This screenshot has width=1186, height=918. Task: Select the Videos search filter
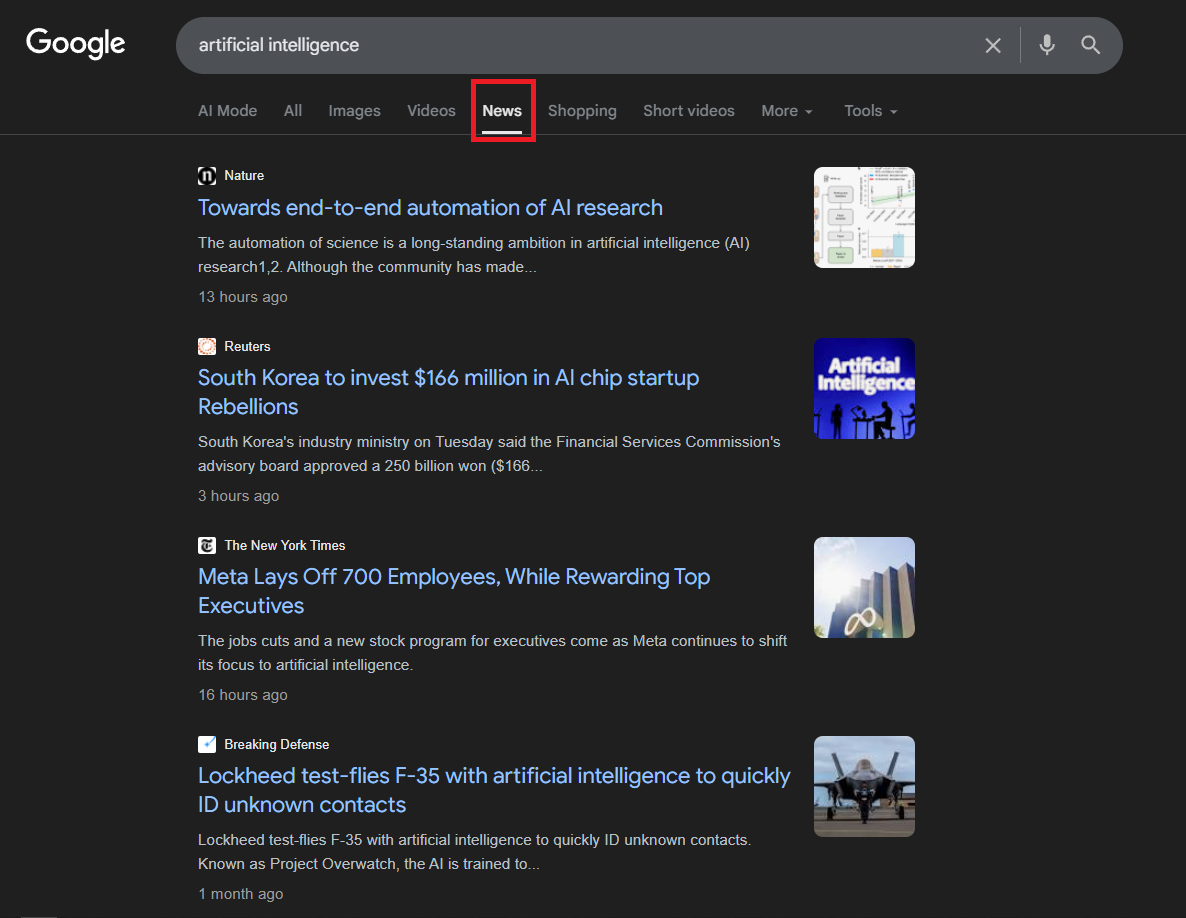tap(431, 110)
